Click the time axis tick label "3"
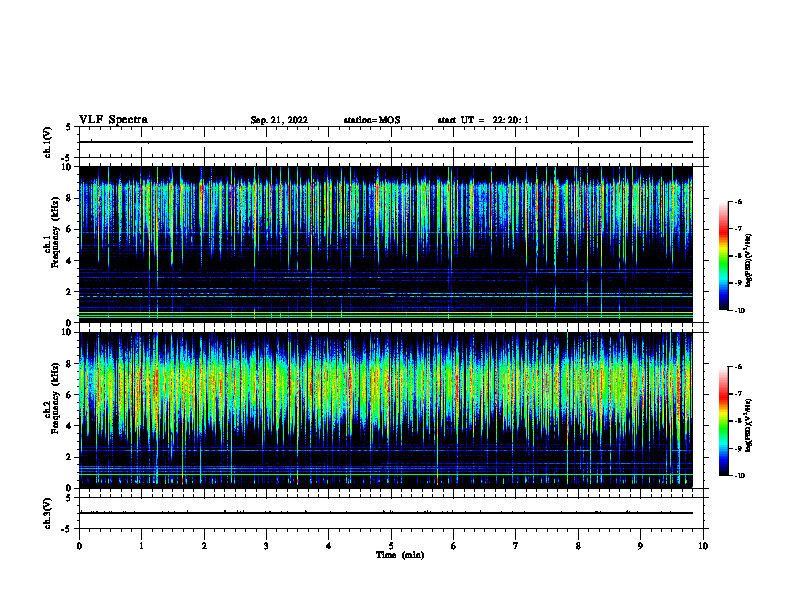Image resolution: width=792 pixels, height=612 pixels. tap(266, 546)
